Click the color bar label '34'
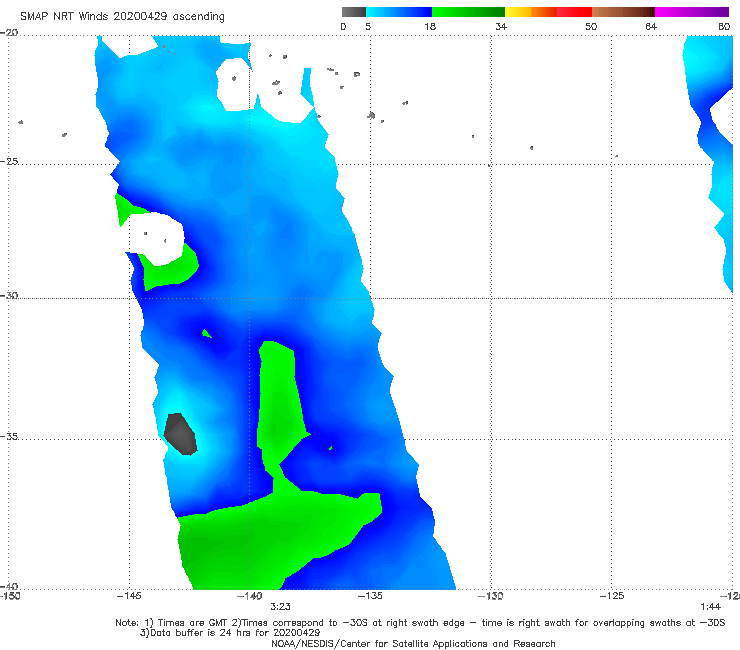Screen dimensions: 740x650 [501, 27]
